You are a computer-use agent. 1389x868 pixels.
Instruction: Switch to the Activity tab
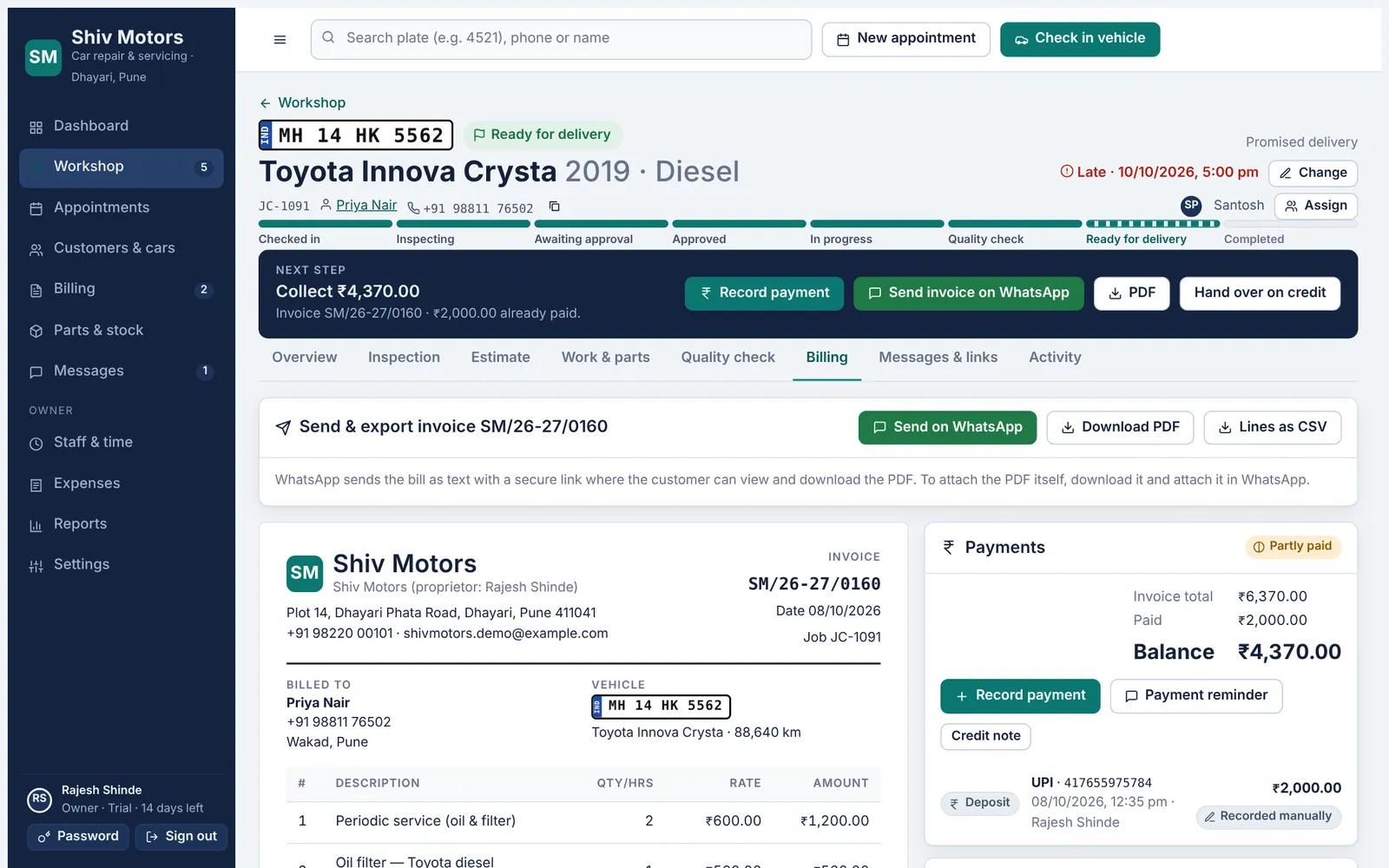point(1055,358)
